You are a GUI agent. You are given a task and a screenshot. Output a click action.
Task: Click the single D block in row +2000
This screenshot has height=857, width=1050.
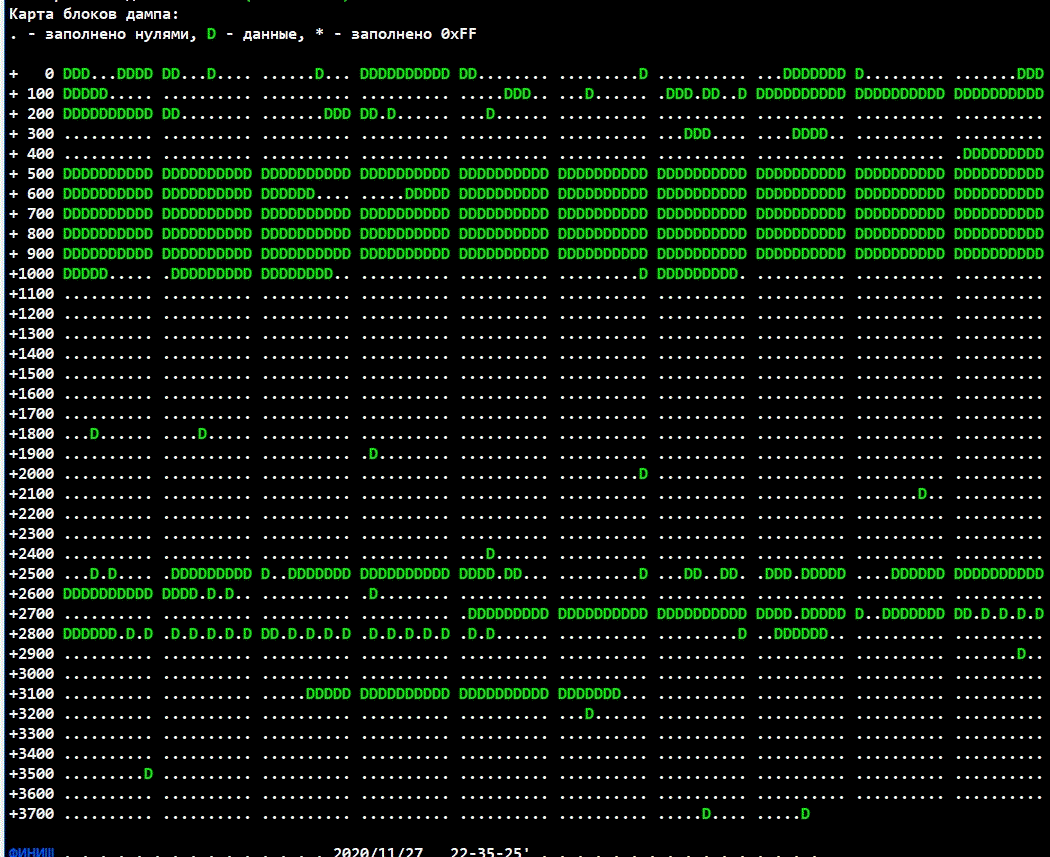(x=643, y=474)
